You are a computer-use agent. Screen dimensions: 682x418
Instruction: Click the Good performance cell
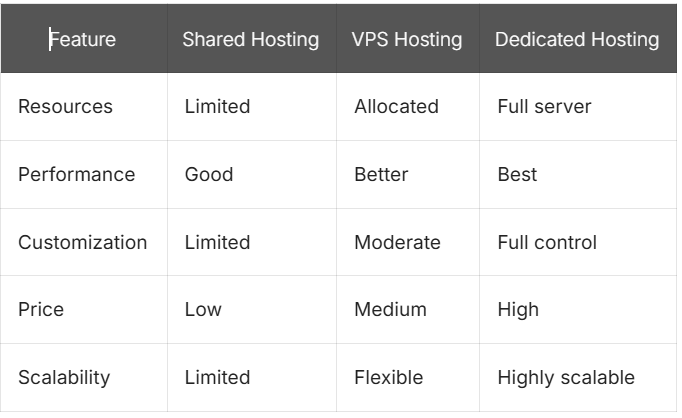[209, 174]
